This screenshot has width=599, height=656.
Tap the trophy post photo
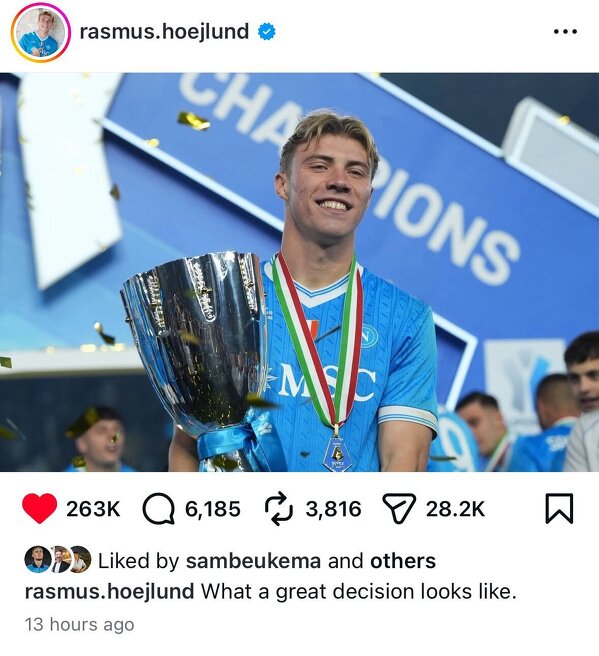click(x=300, y=272)
